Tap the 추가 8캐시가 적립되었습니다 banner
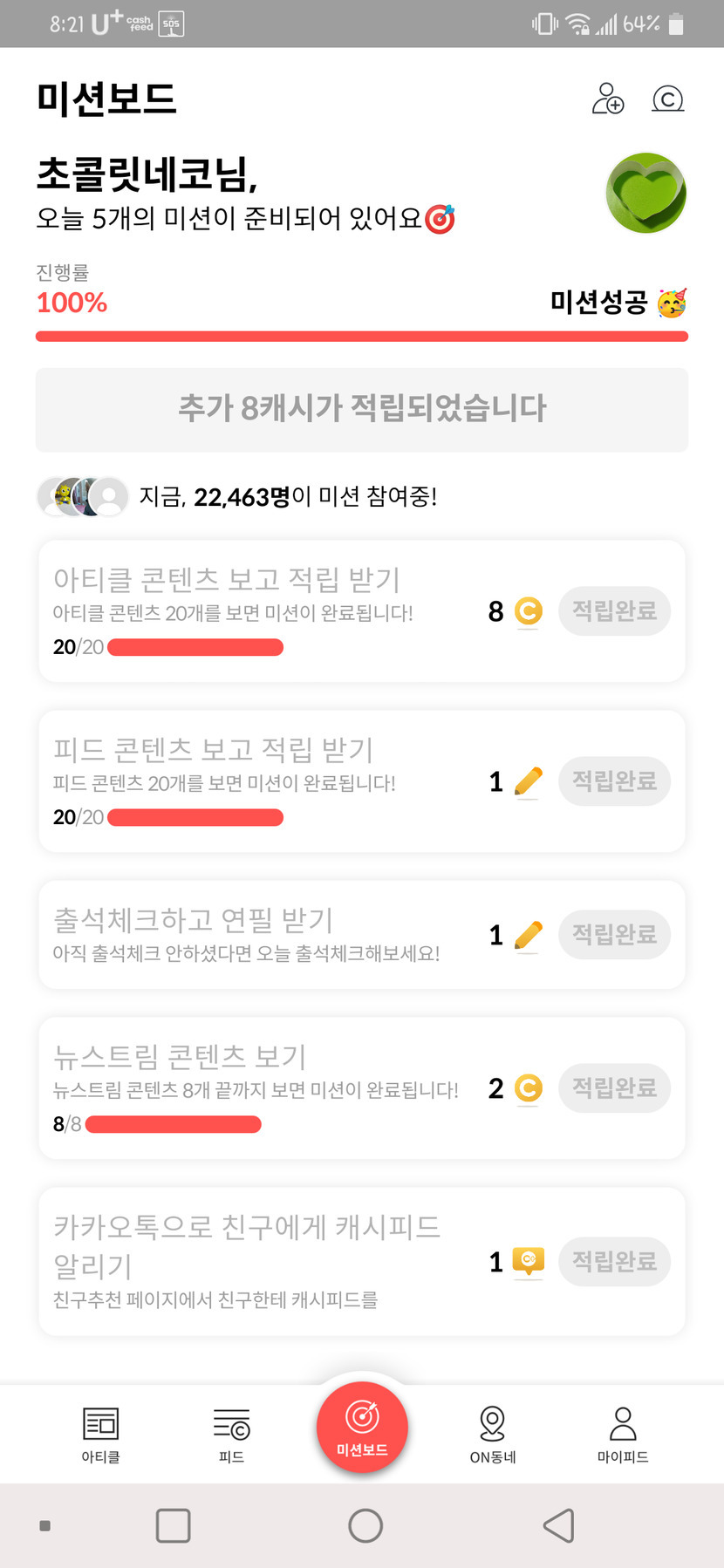 click(362, 409)
